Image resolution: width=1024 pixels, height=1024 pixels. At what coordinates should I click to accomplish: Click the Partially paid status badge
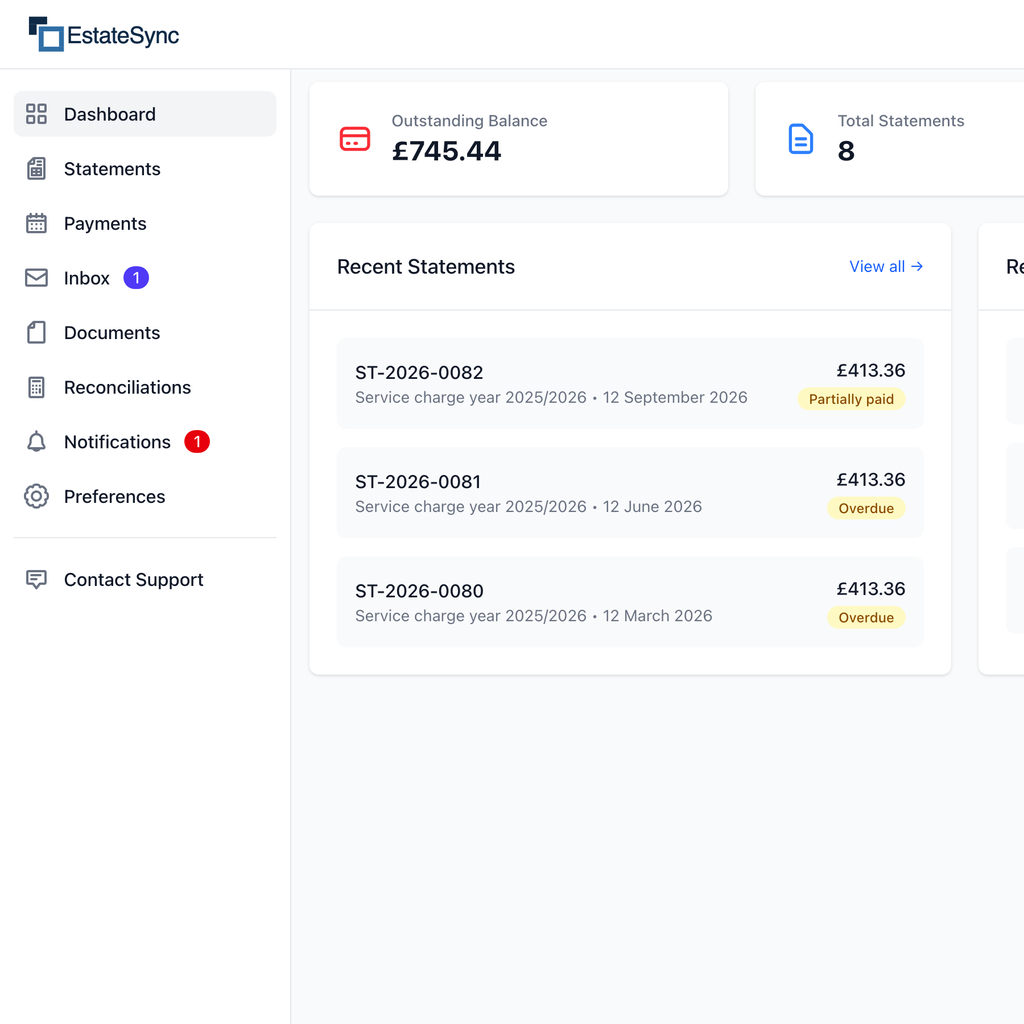click(851, 399)
